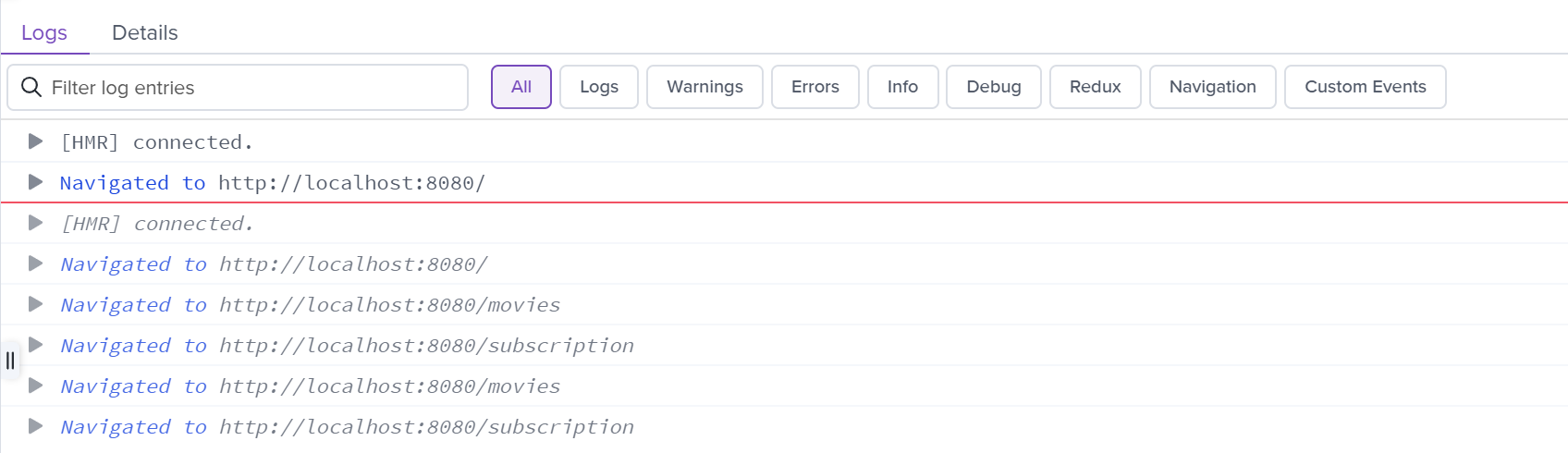Filter by Custom Events

pyautogui.click(x=1366, y=87)
